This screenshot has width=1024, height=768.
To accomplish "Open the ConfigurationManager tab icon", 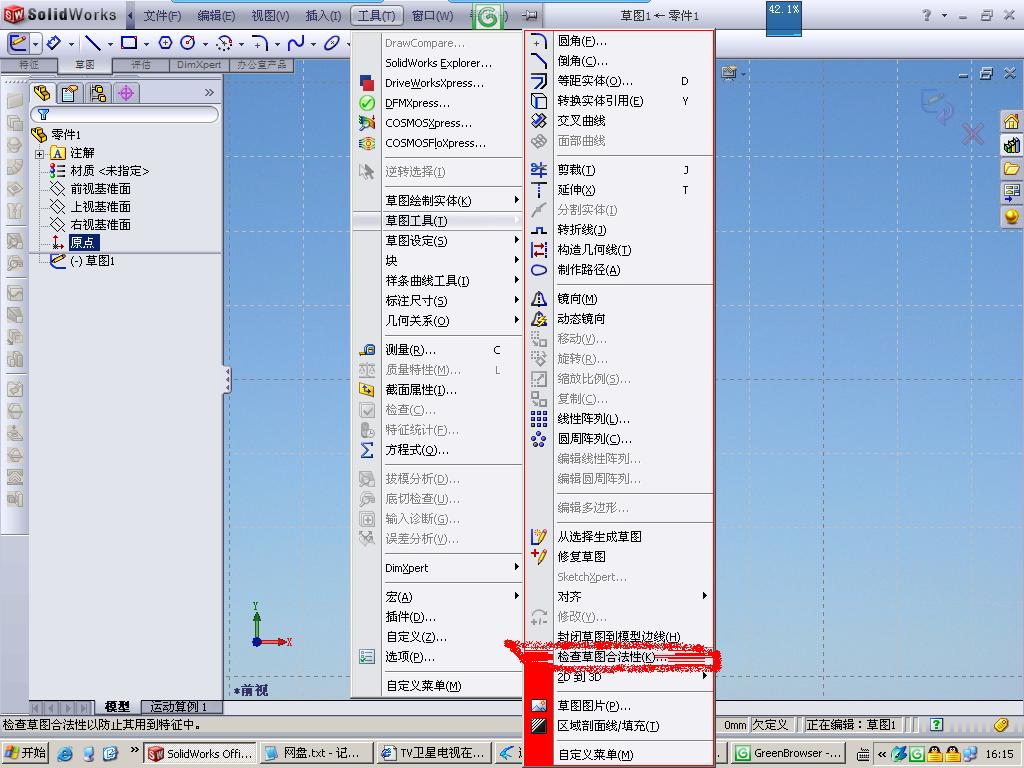I will point(98,93).
